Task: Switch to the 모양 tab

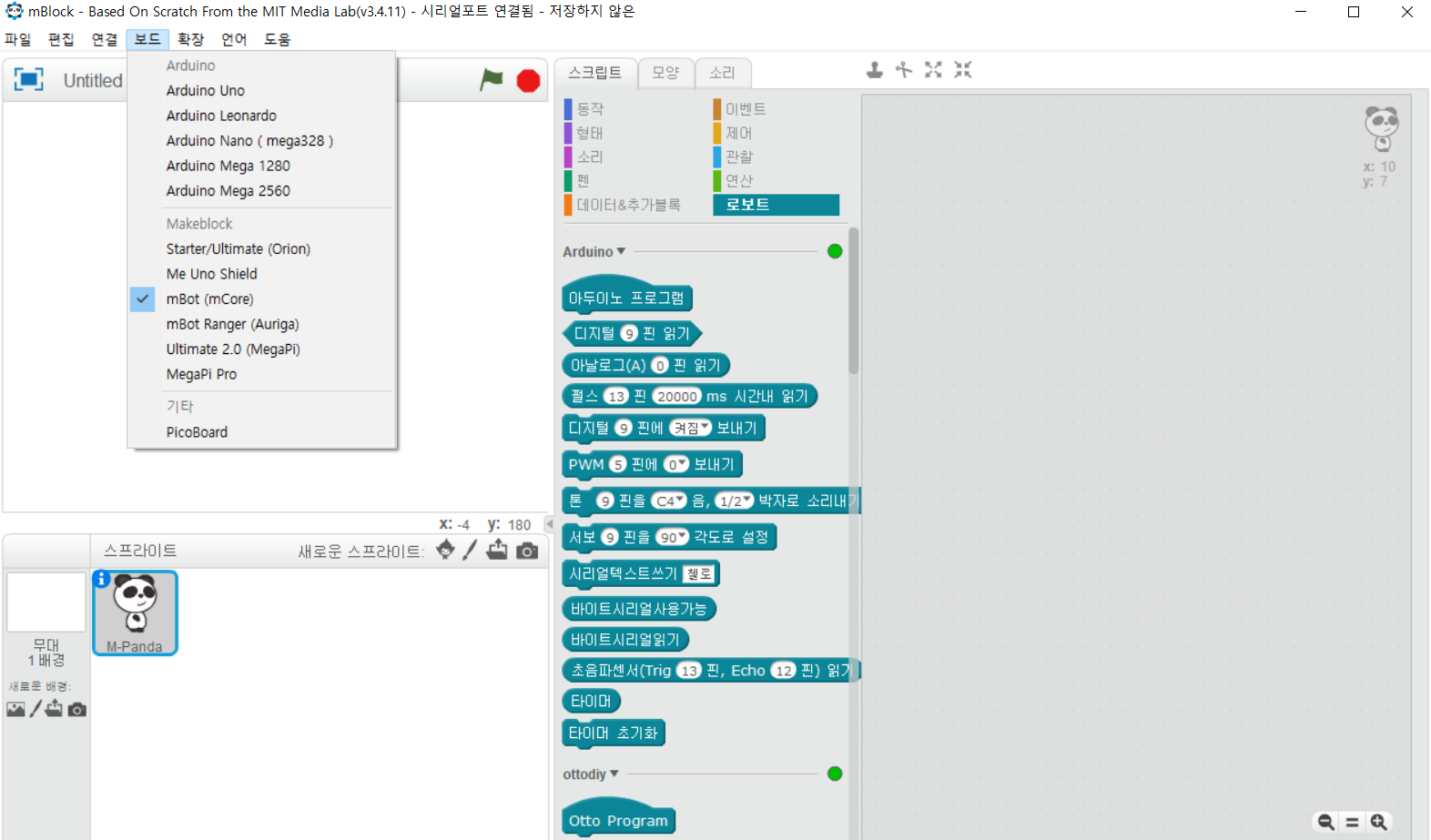Action: (x=665, y=72)
